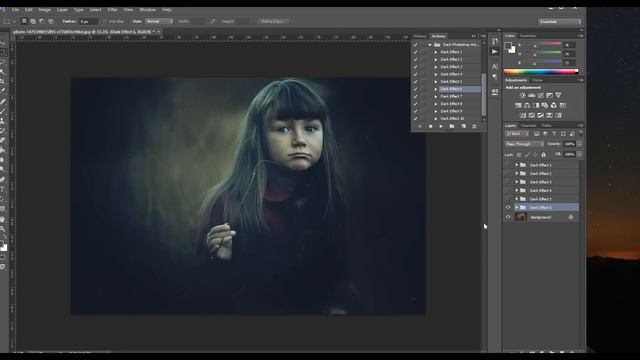640x360 pixels.
Task: Click the Begin recording button in Actions panel
Action: tap(420, 127)
